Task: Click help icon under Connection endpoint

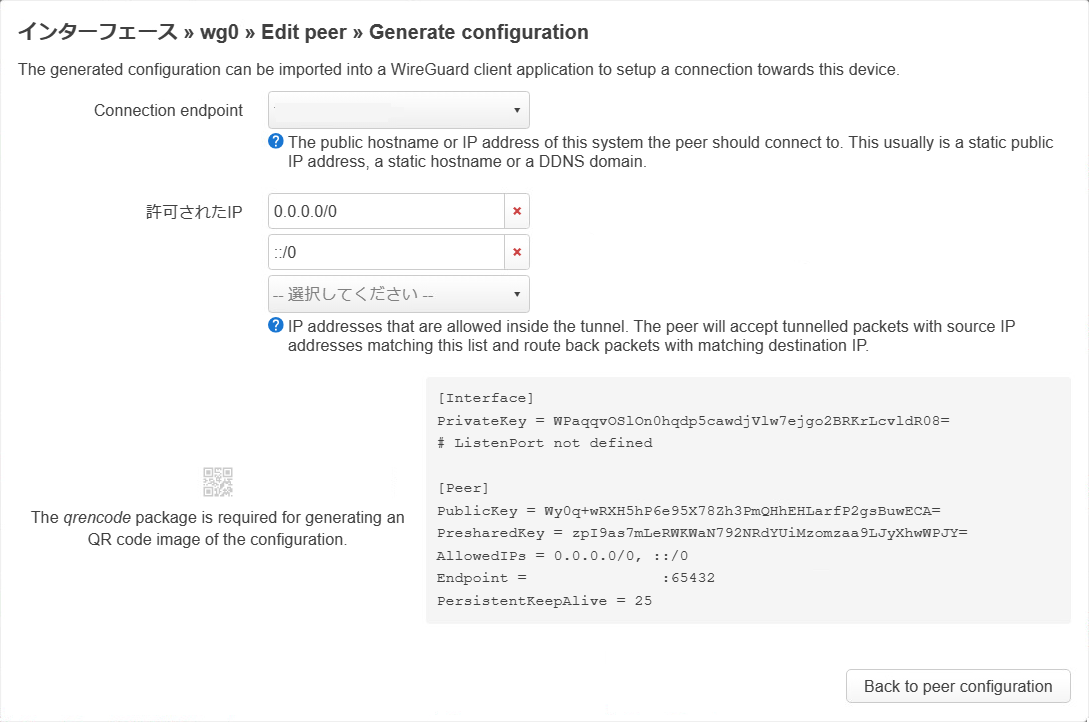Action: [x=276, y=142]
